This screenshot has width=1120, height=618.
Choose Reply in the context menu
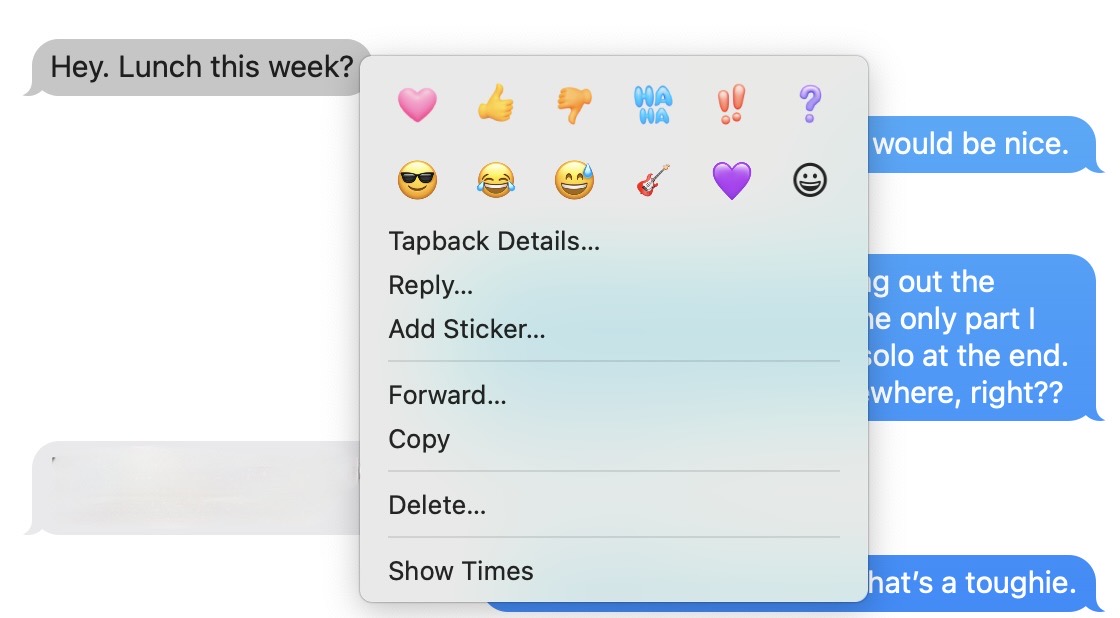(x=431, y=285)
